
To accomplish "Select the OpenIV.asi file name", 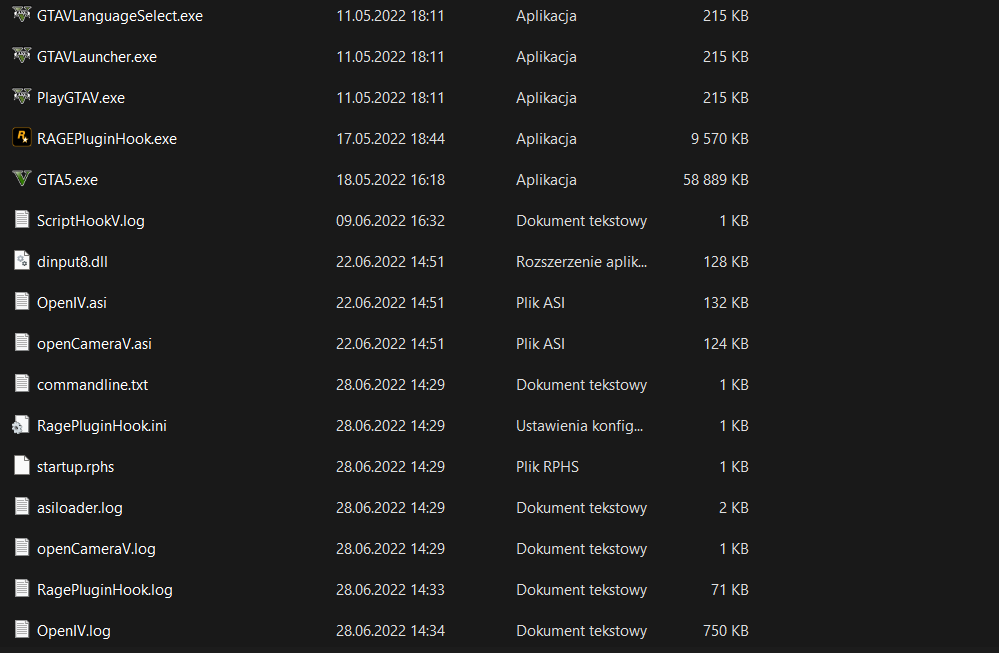I will coord(72,303).
